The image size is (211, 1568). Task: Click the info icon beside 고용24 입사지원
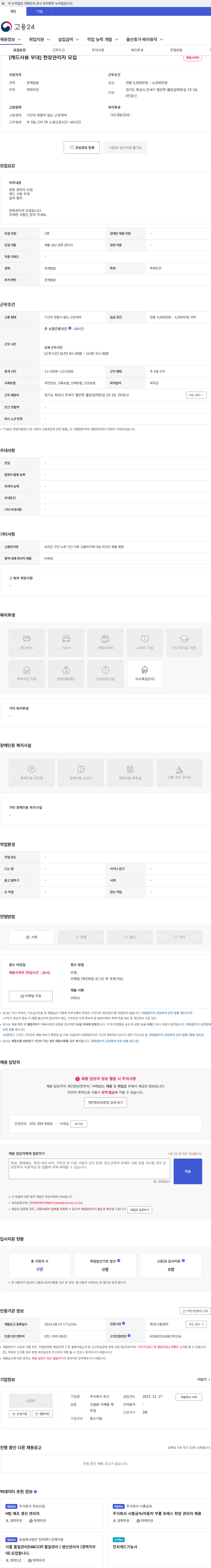click(x=184, y=1261)
